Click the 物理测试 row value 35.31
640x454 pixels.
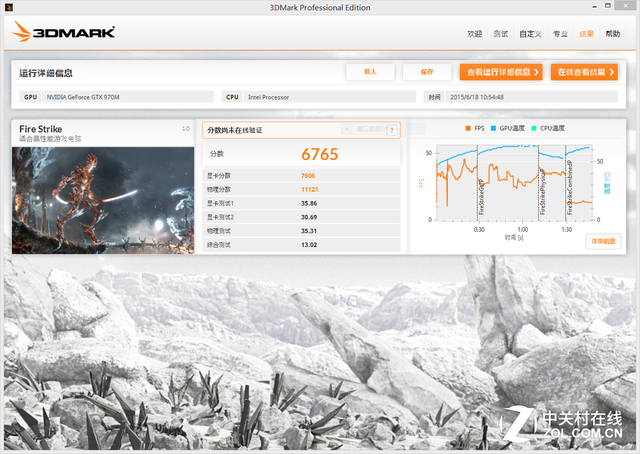pyautogui.click(x=309, y=231)
